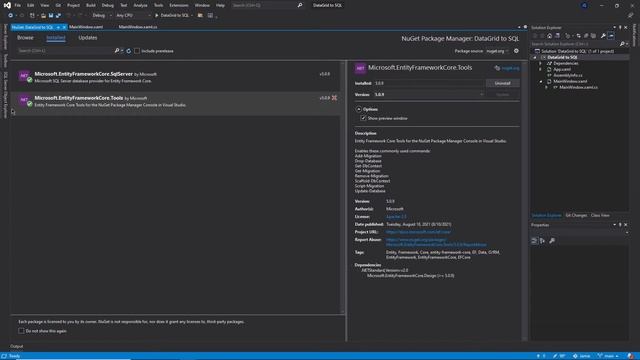Click the navigate backward toolbar icon
The image size is (640, 360).
point(11,16)
